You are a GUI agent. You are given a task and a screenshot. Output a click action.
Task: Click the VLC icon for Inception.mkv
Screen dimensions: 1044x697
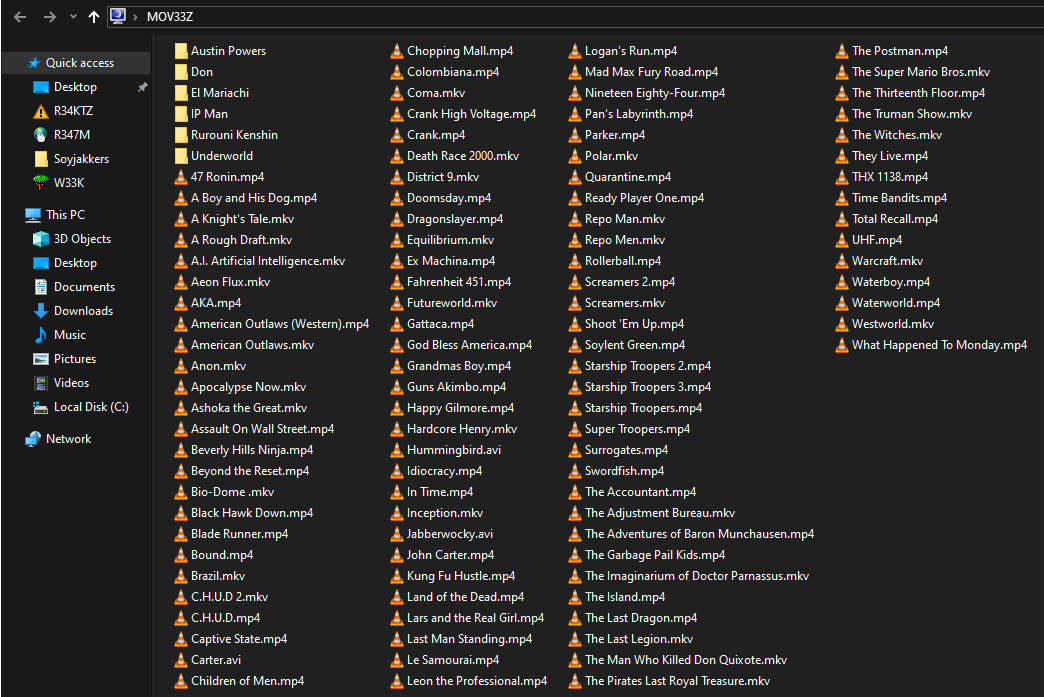[397, 513]
